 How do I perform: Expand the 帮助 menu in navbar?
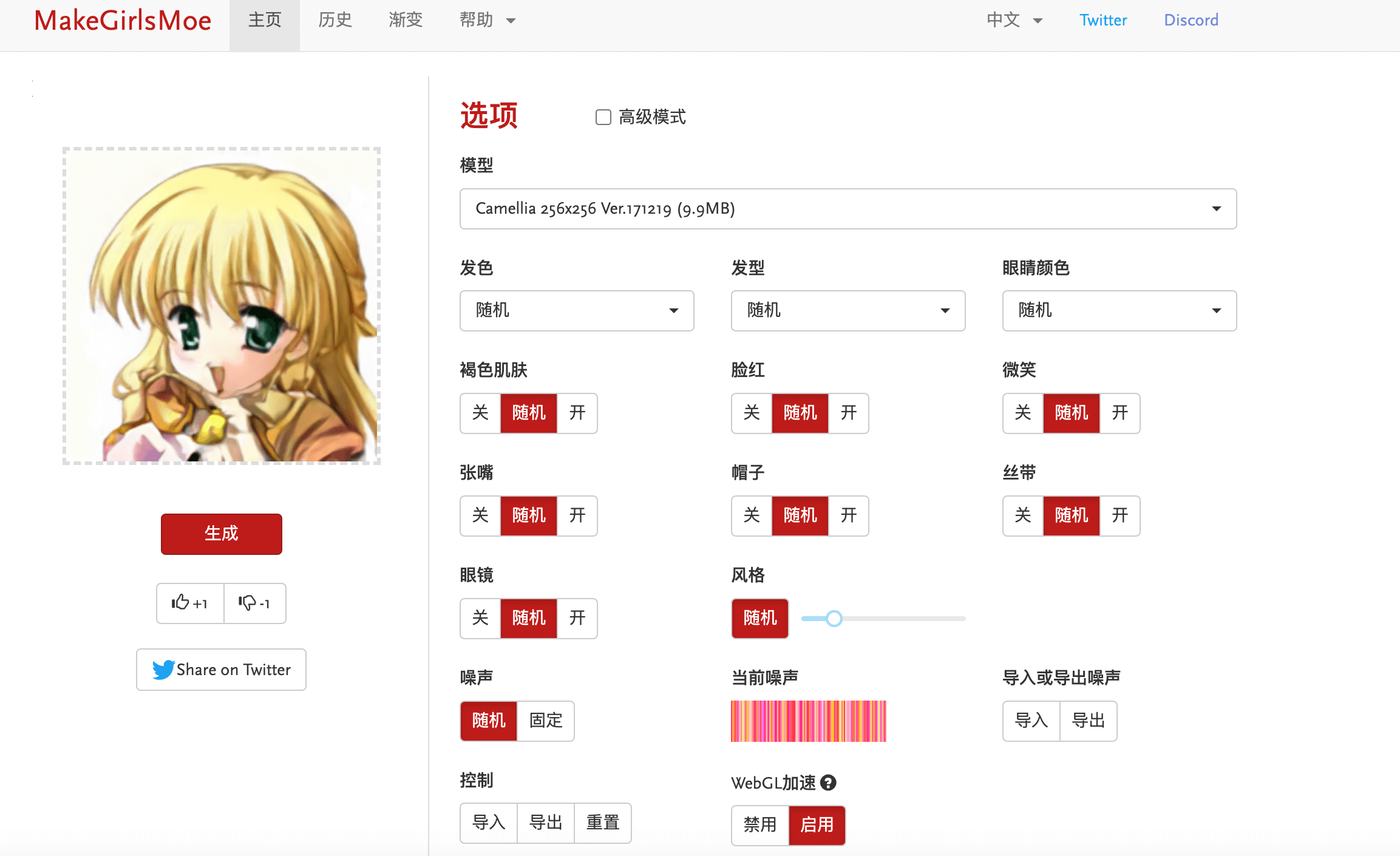coord(488,21)
